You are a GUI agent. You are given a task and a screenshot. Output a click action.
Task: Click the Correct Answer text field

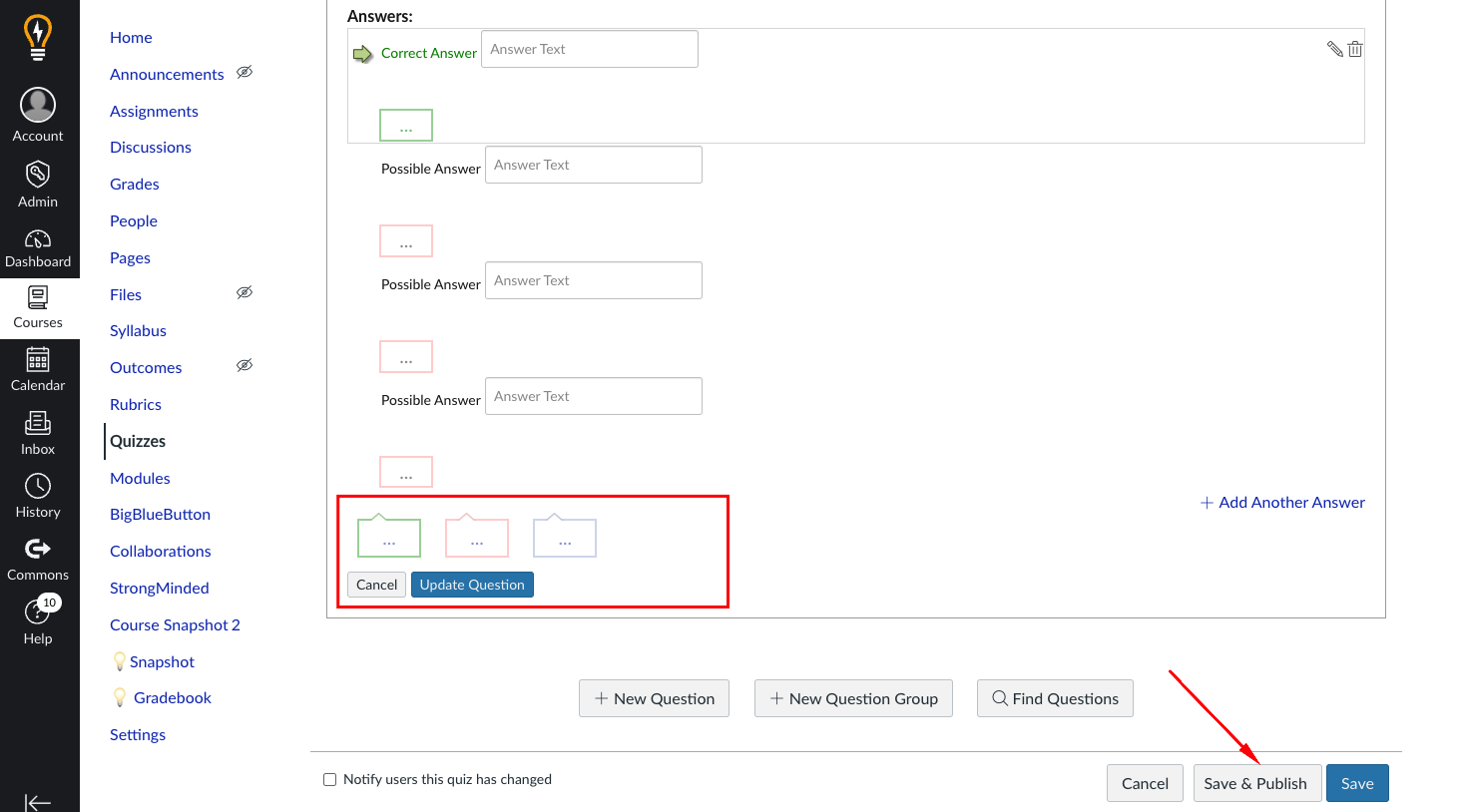tap(589, 49)
